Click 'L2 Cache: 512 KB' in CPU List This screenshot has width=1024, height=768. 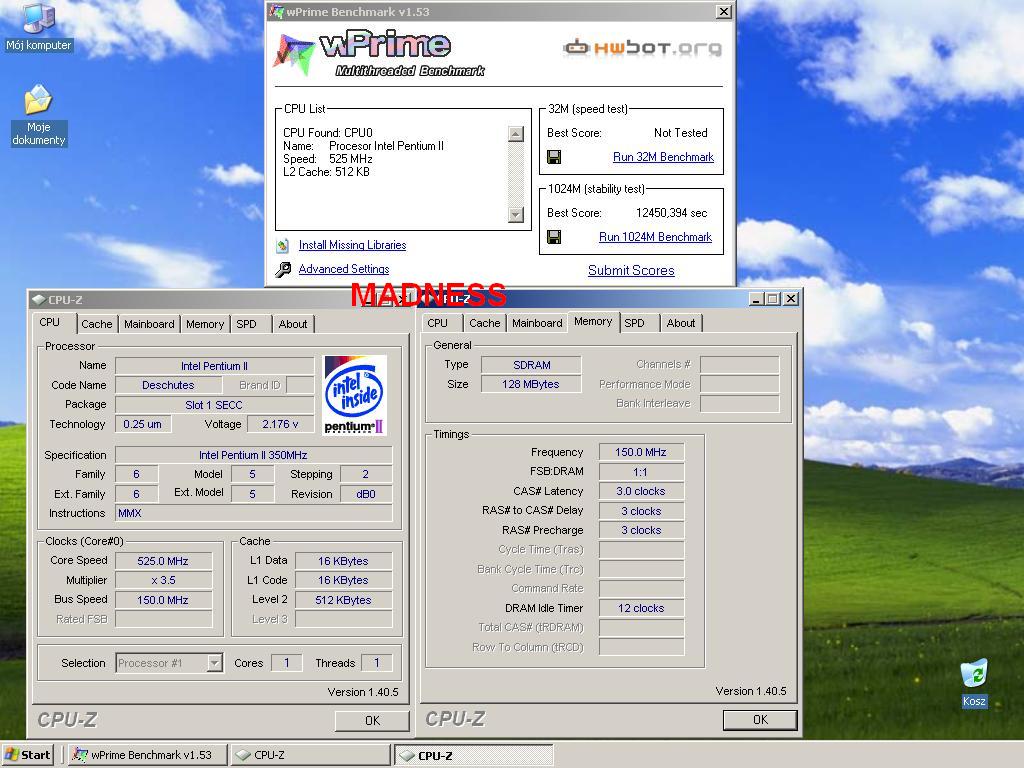coord(327,172)
